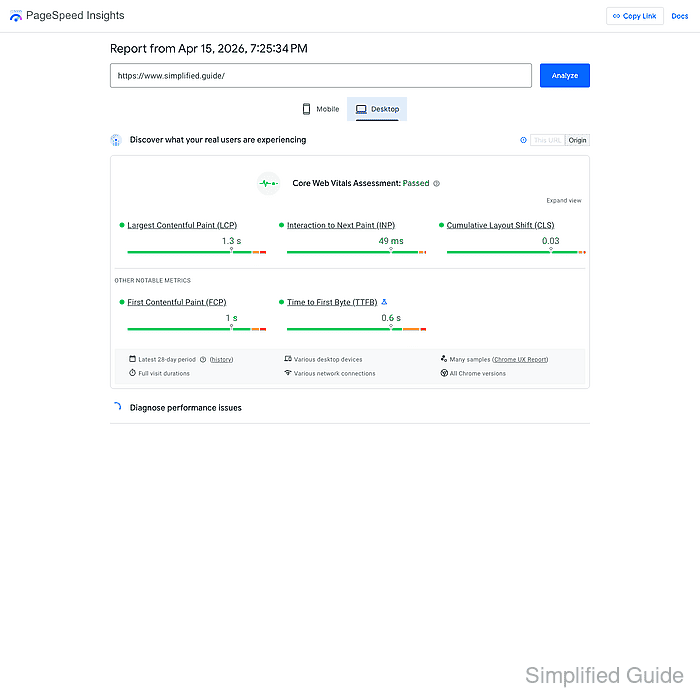Click the Copy Link button
This screenshot has width=700, height=700.
[x=634, y=16]
